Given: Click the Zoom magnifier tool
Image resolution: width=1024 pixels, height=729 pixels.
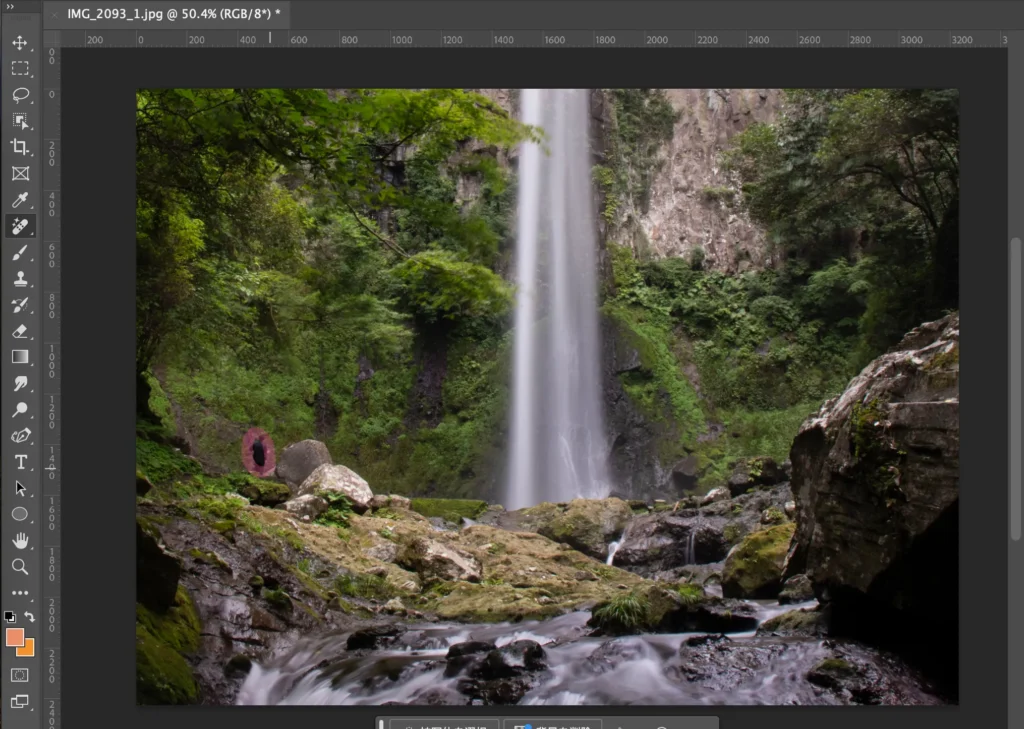Looking at the screenshot, I should pyautogui.click(x=20, y=566).
